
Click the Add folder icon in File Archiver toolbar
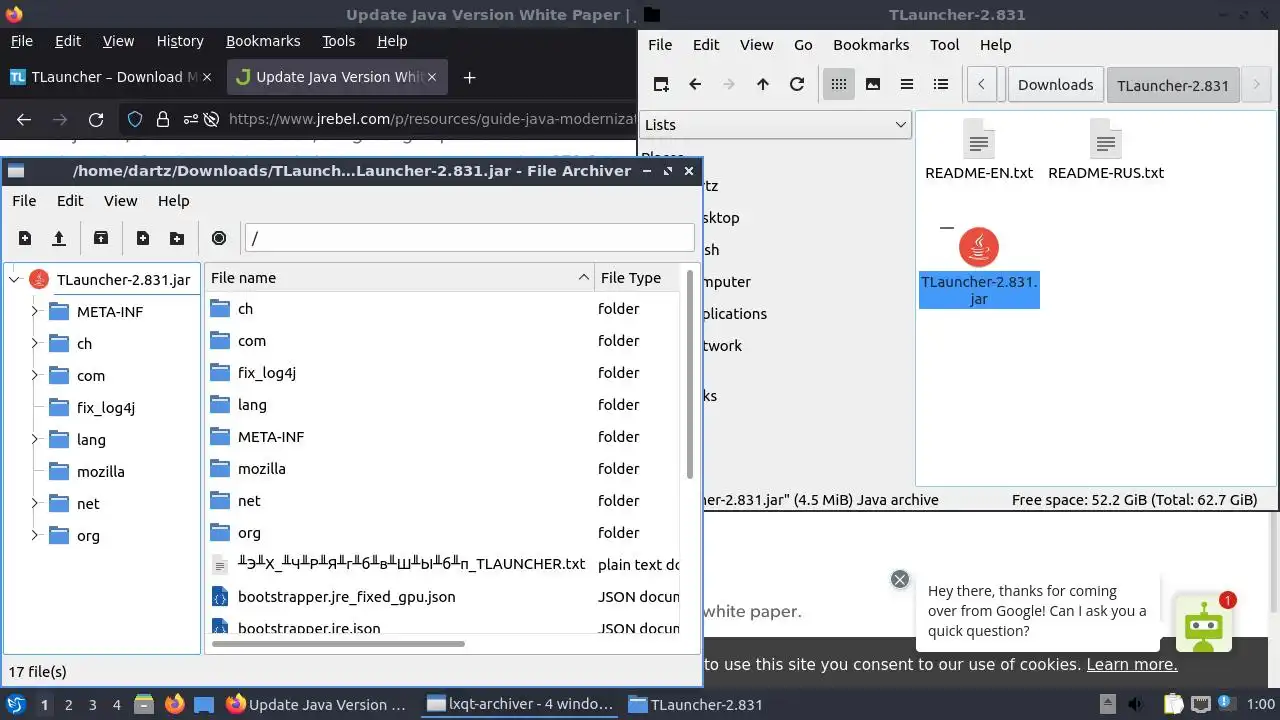click(177, 238)
